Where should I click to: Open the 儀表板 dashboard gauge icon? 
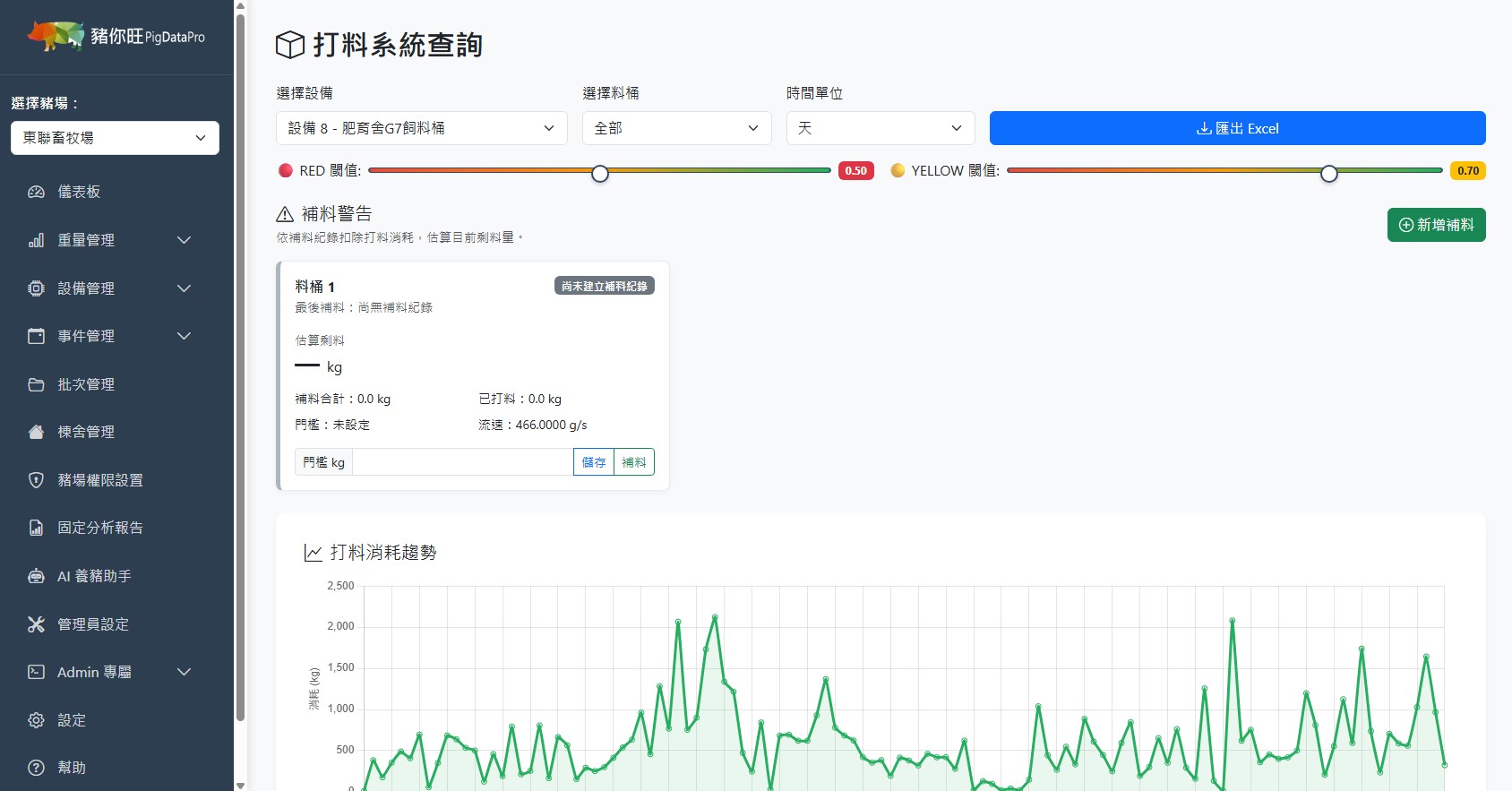36,192
